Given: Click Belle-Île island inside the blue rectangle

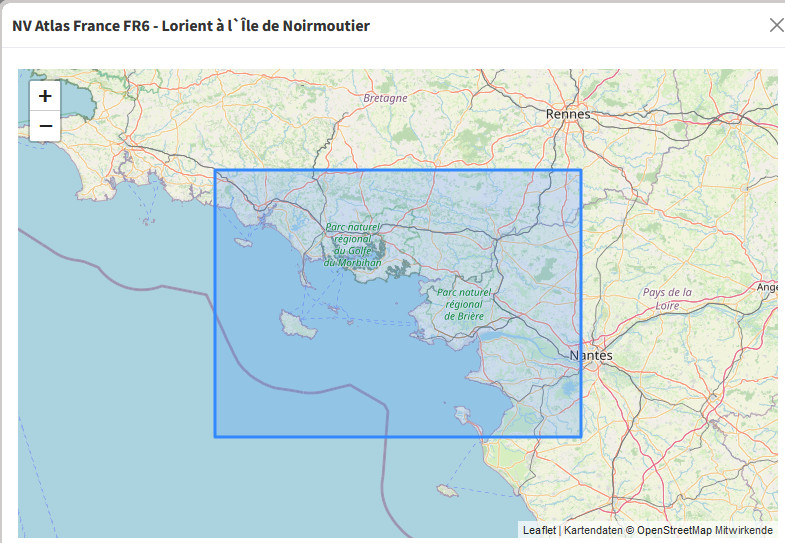Looking at the screenshot, I should 298,325.
